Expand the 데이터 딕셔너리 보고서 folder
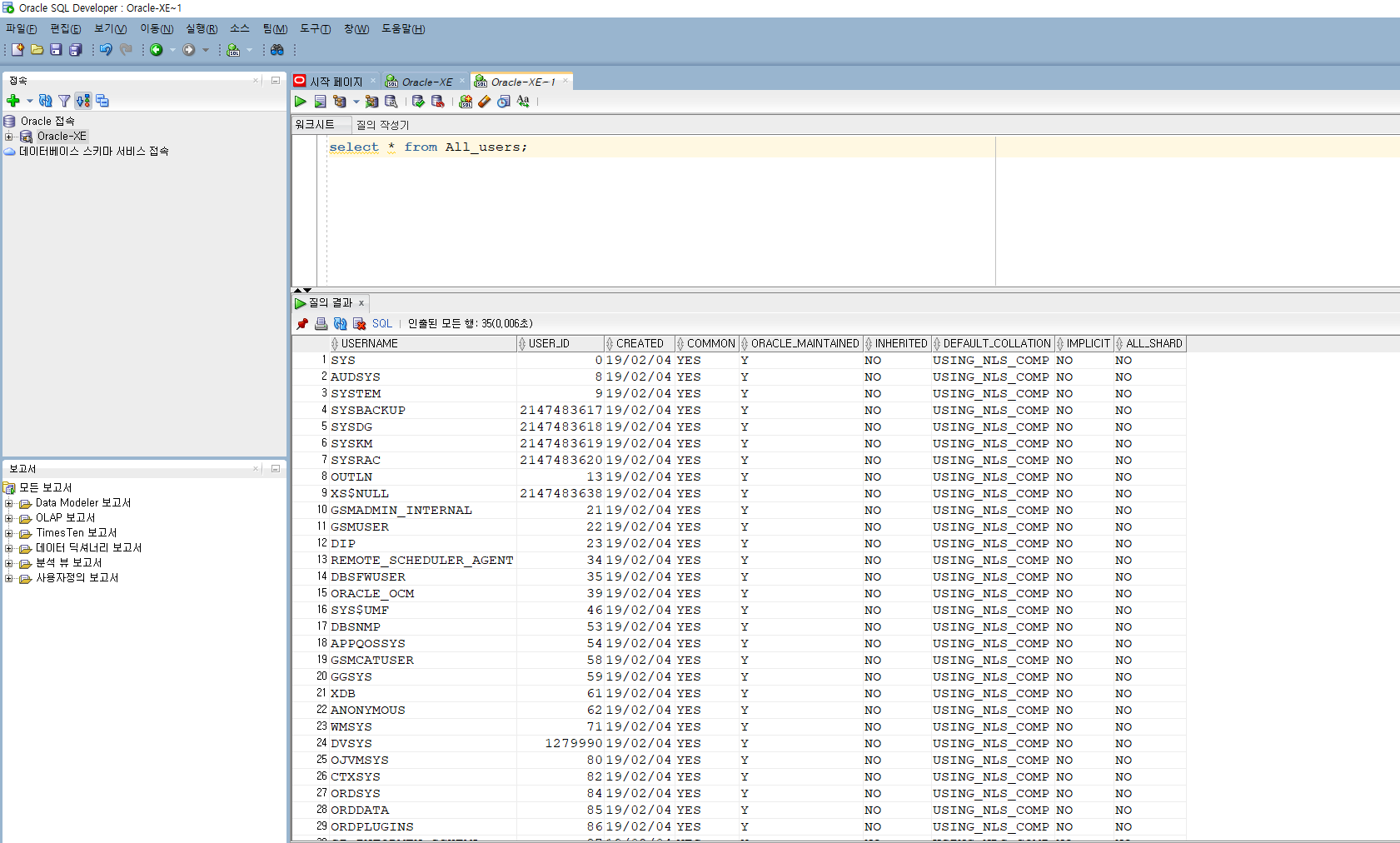Viewport: 1400px width, 843px height. 9,548
